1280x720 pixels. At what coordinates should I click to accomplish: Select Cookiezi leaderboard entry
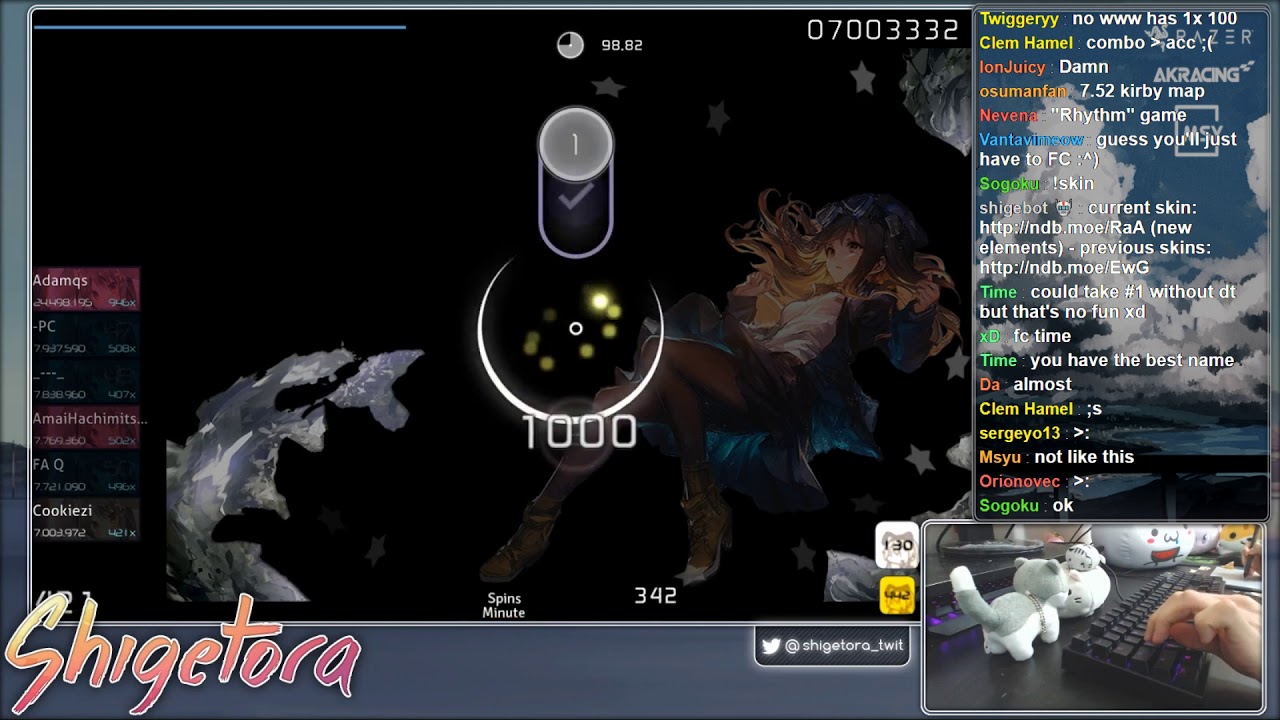click(86, 520)
